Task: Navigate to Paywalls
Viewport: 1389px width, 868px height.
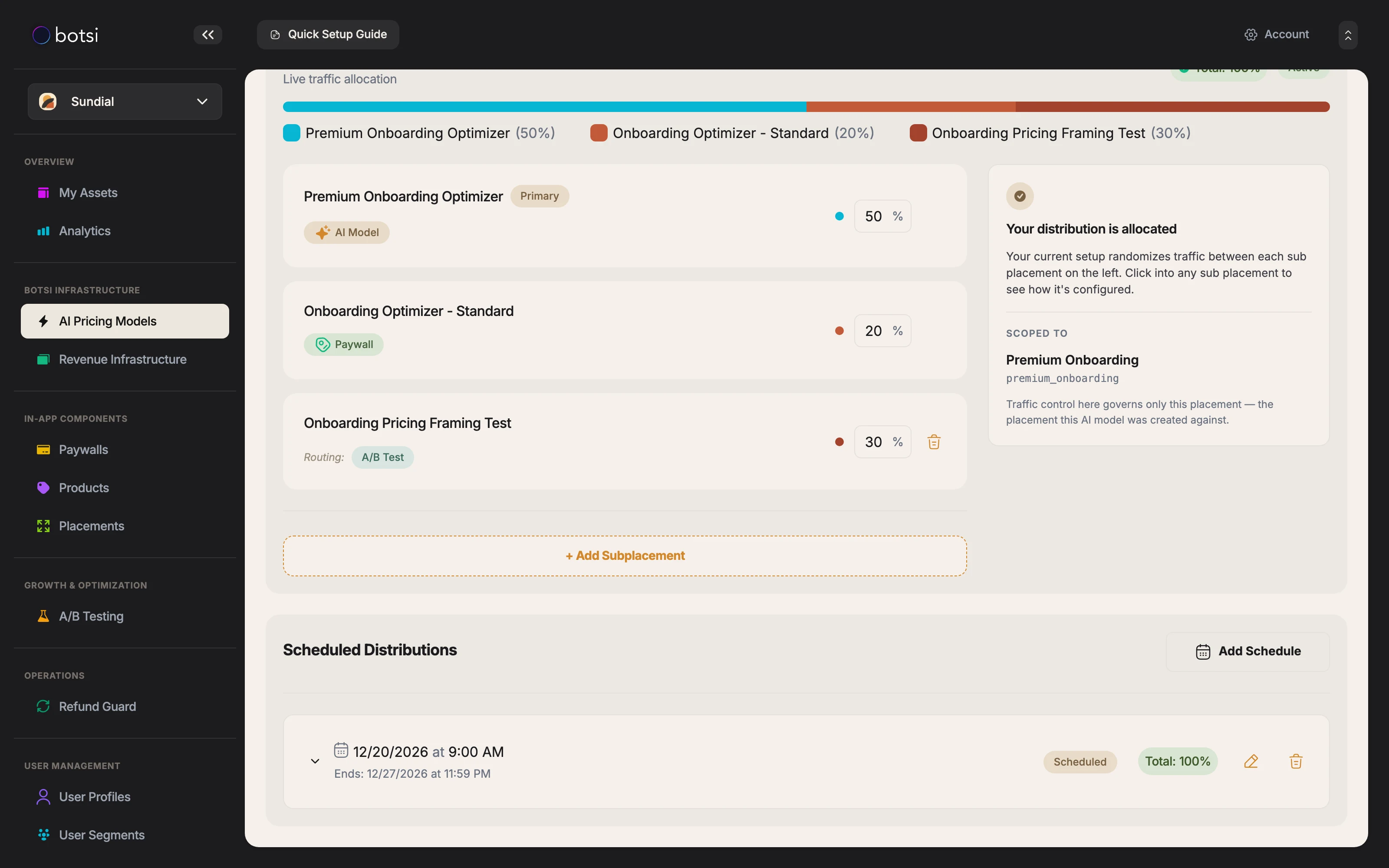Action: pos(125,450)
